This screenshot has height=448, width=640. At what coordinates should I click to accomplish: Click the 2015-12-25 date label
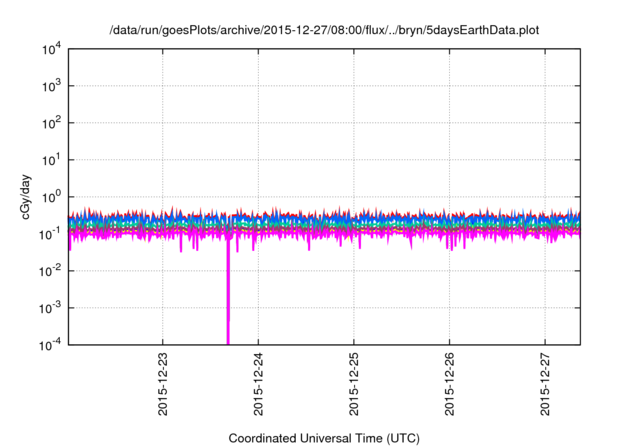(354, 384)
